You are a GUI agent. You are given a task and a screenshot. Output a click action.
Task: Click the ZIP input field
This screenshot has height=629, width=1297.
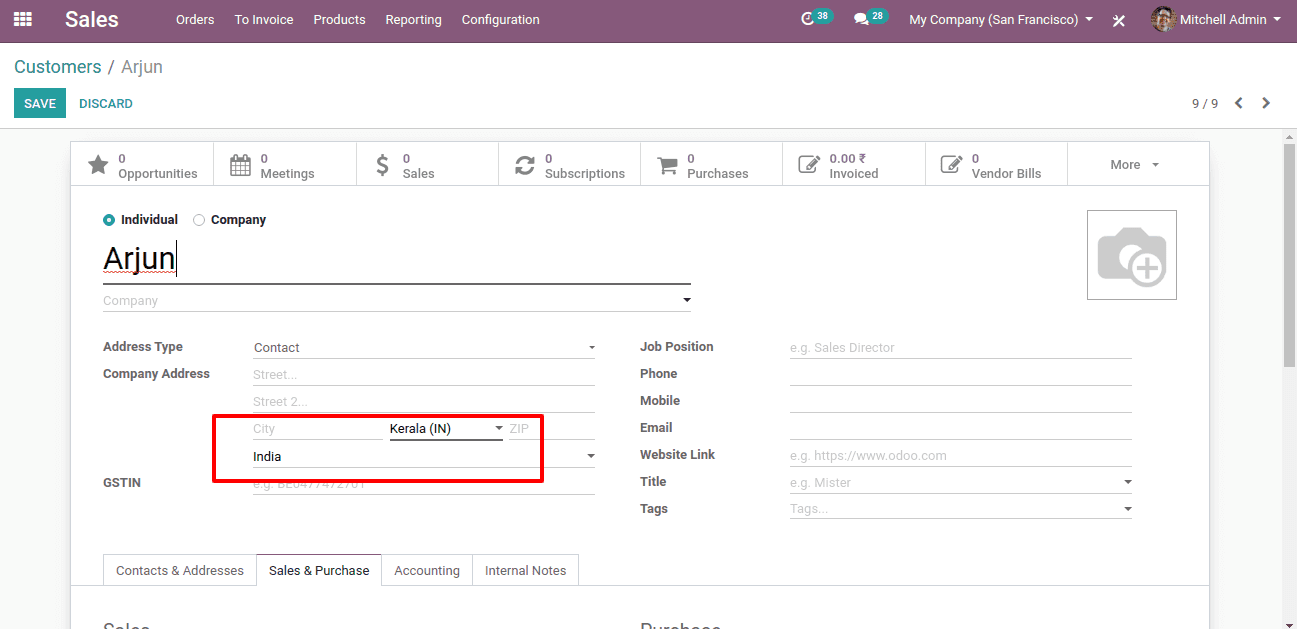(552, 429)
